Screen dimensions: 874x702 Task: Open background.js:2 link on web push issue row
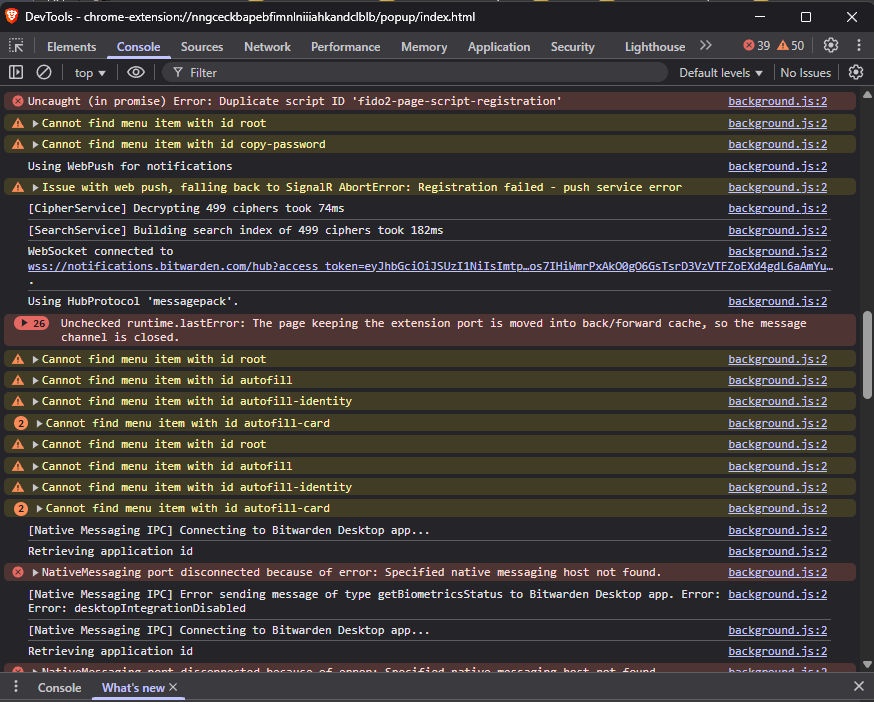(x=778, y=187)
